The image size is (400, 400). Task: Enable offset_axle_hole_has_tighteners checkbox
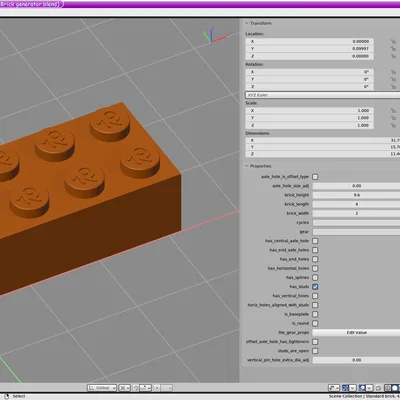[x=315, y=342]
